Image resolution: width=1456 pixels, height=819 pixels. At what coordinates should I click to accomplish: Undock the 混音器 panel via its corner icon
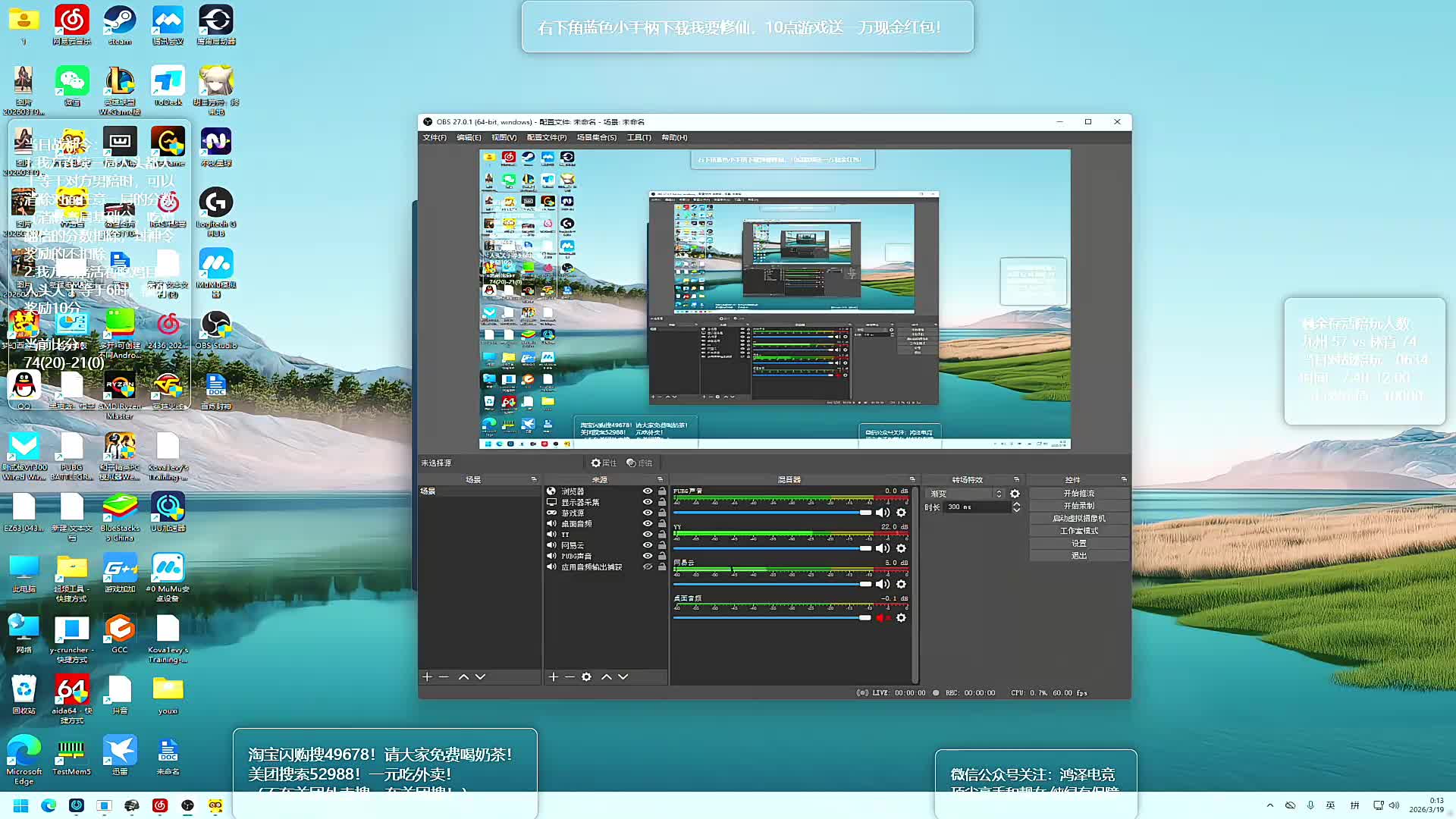(912, 479)
